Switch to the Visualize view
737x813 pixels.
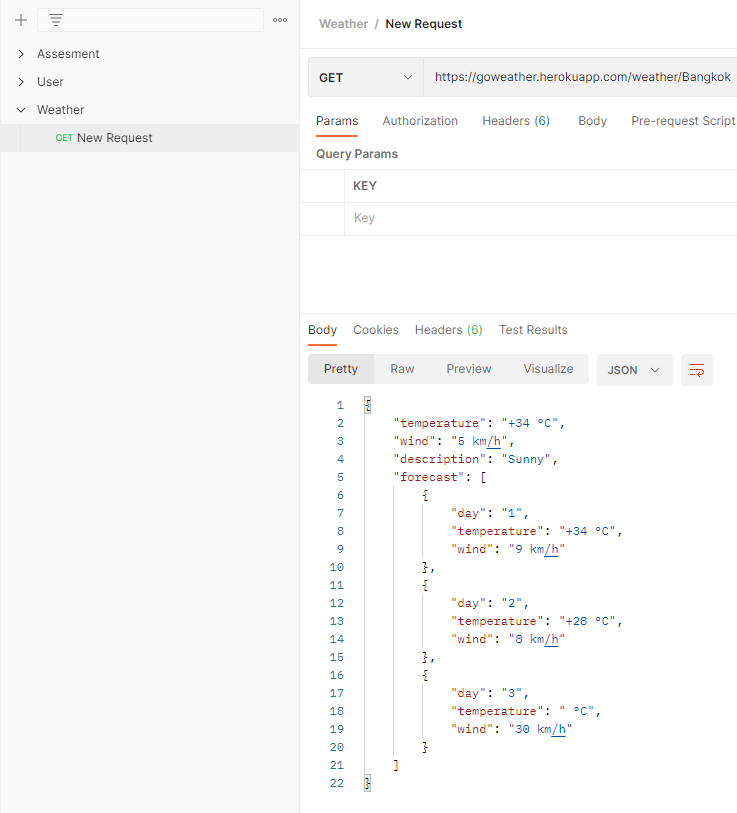coord(548,369)
